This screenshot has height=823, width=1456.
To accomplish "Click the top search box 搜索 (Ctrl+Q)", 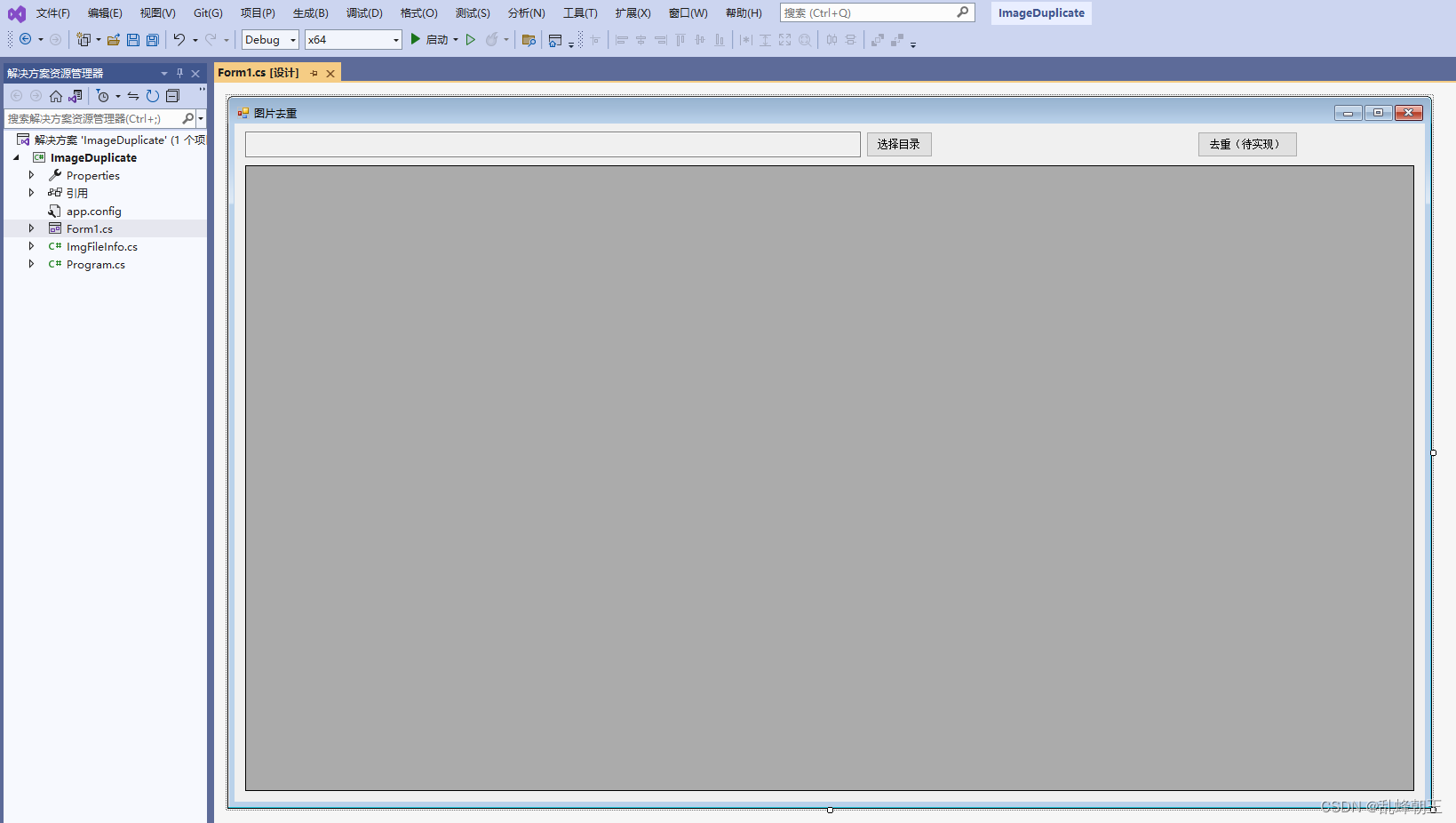I will [x=877, y=12].
